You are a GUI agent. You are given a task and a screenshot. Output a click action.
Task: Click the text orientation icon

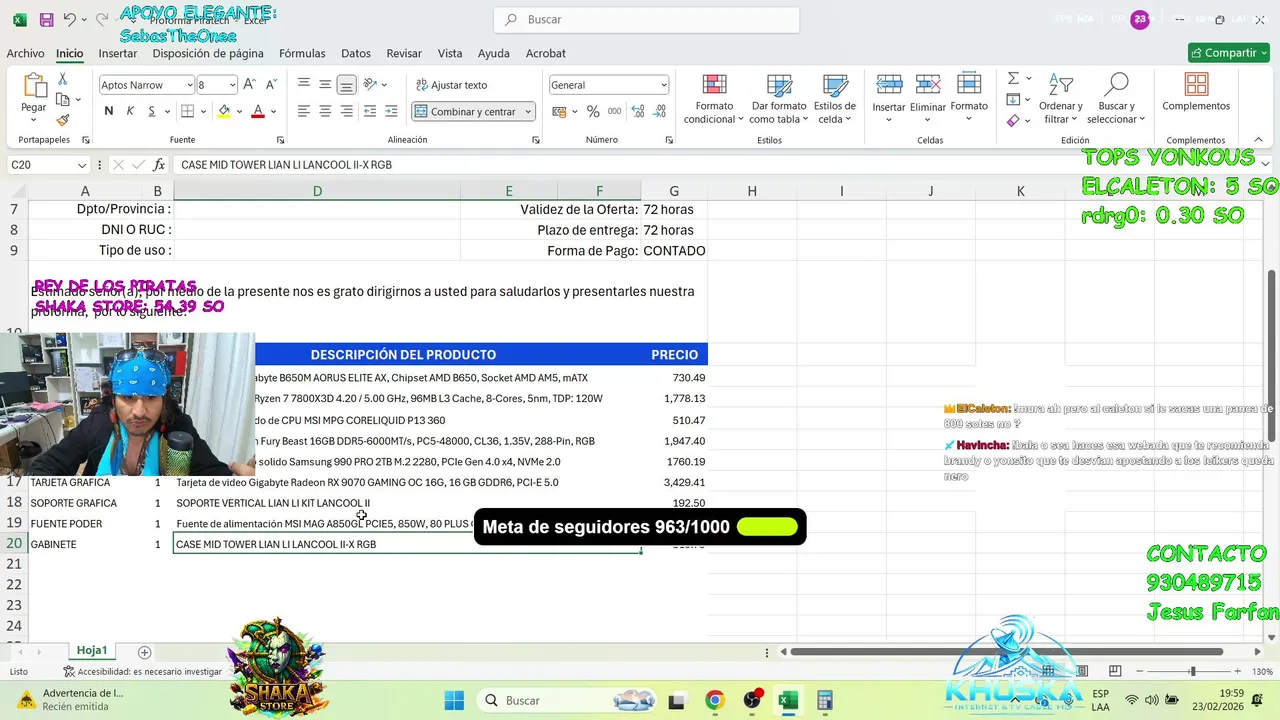tap(370, 85)
